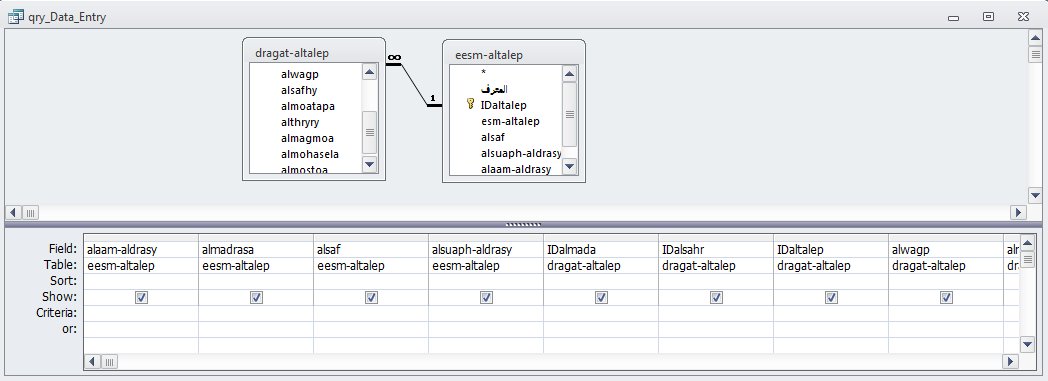Image resolution: width=1048 pixels, height=381 pixels.
Task: Toggle Show checkbox for alsuaph-aldrasy column
Action: 486,297
